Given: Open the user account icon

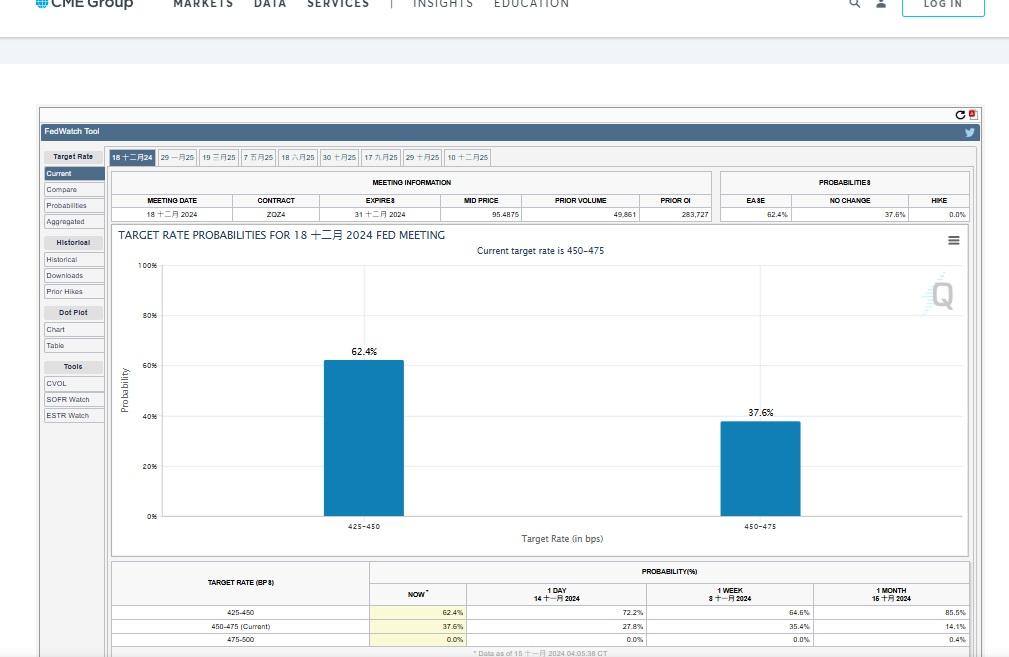Looking at the screenshot, I should pyautogui.click(x=881, y=4).
